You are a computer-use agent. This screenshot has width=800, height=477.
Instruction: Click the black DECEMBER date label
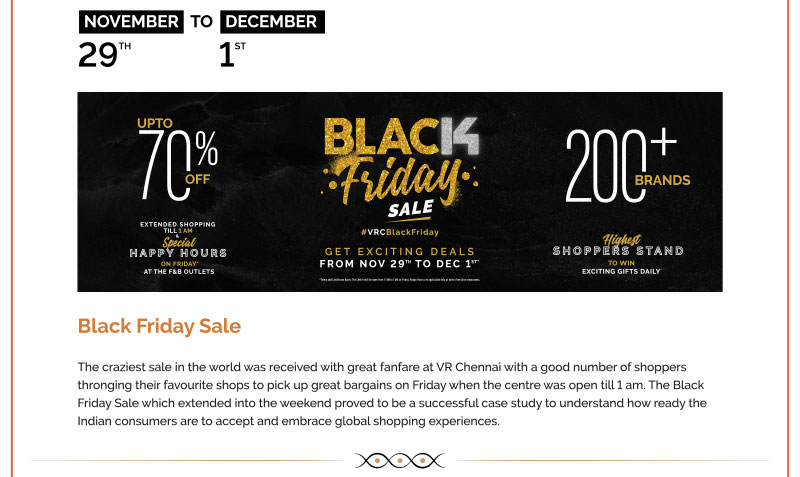point(271,21)
